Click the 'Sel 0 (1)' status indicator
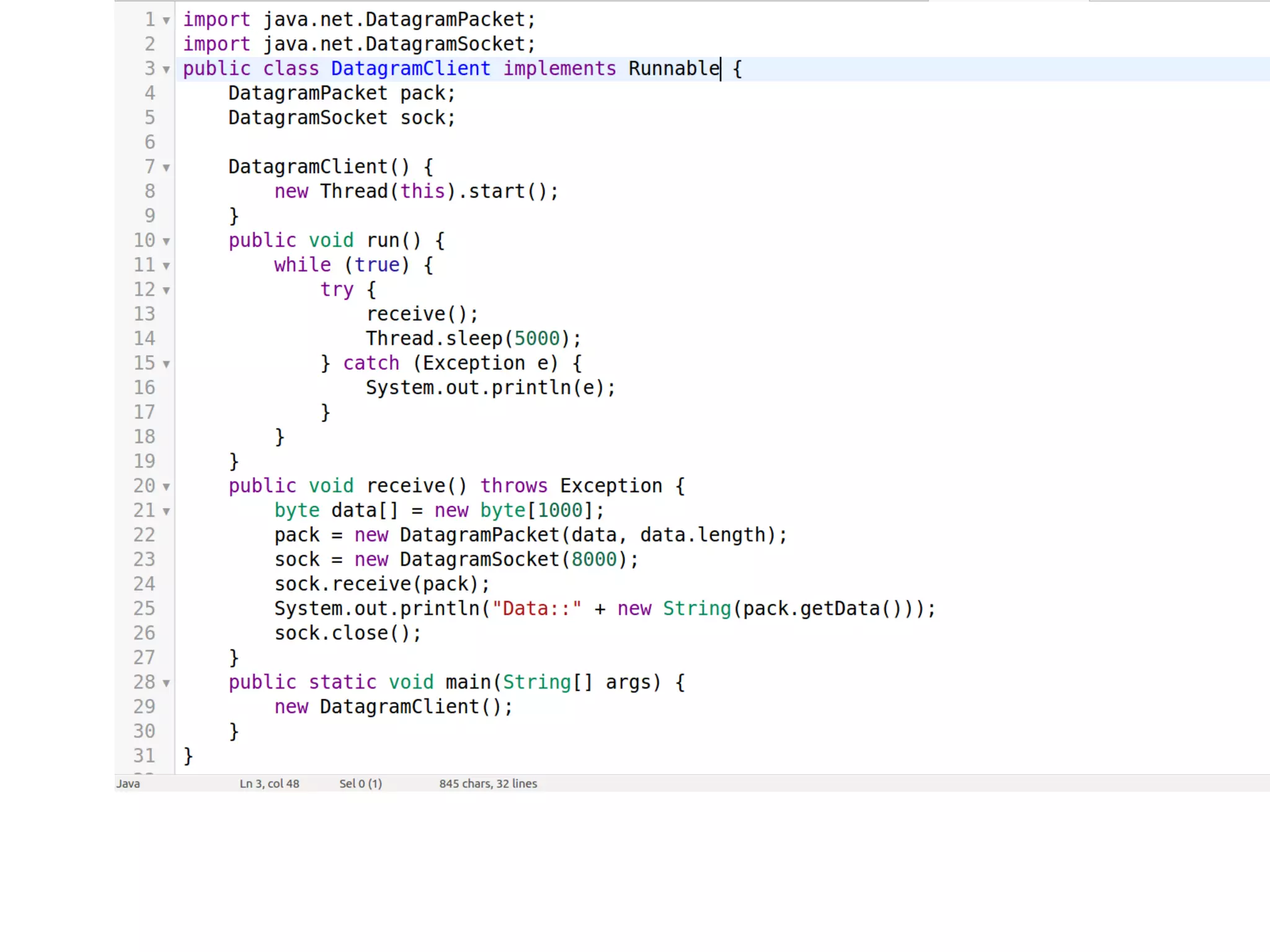1270x952 pixels. tap(360, 783)
